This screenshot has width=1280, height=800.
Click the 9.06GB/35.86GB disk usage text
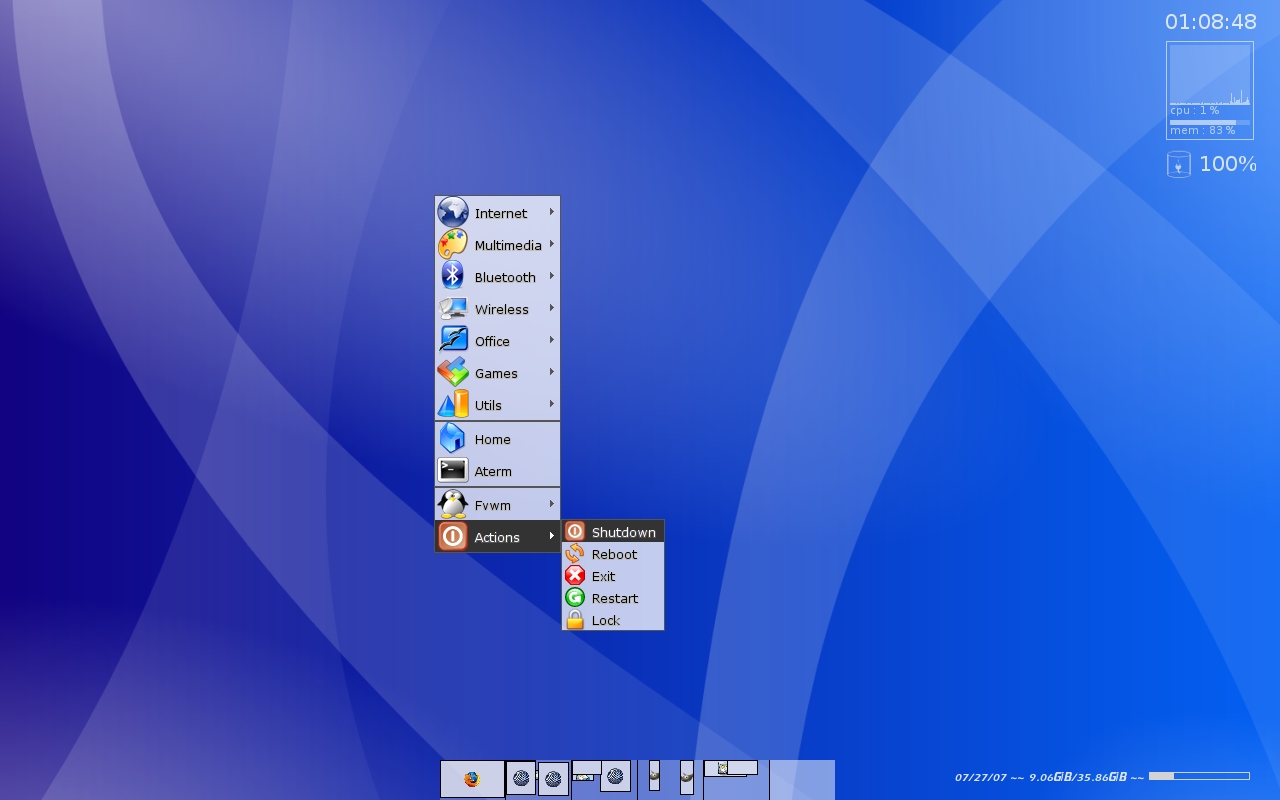coord(1078,777)
